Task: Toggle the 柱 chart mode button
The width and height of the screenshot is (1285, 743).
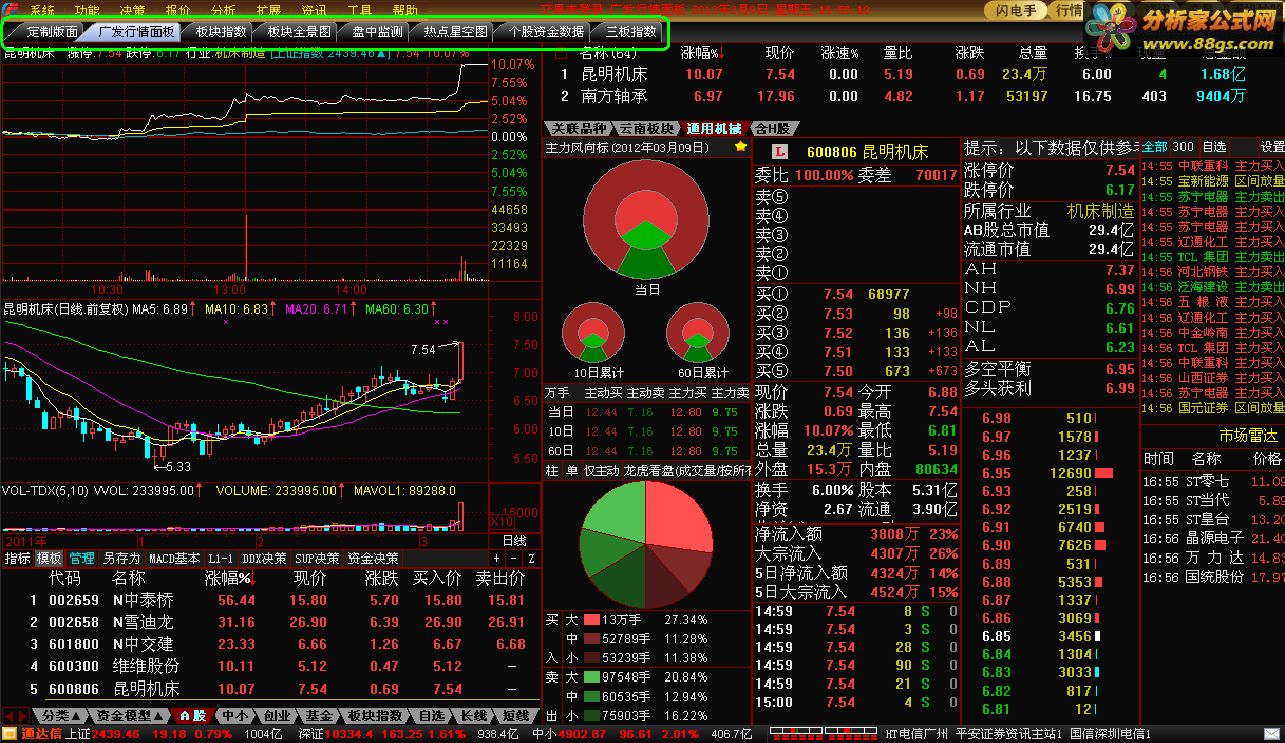Action: [552, 471]
